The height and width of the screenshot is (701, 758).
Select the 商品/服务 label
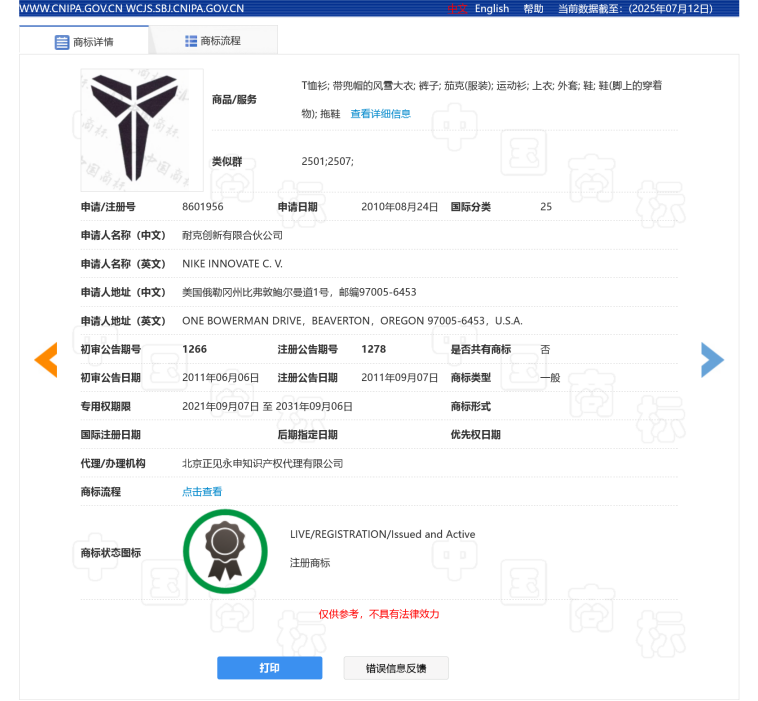click(x=234, y=100)
